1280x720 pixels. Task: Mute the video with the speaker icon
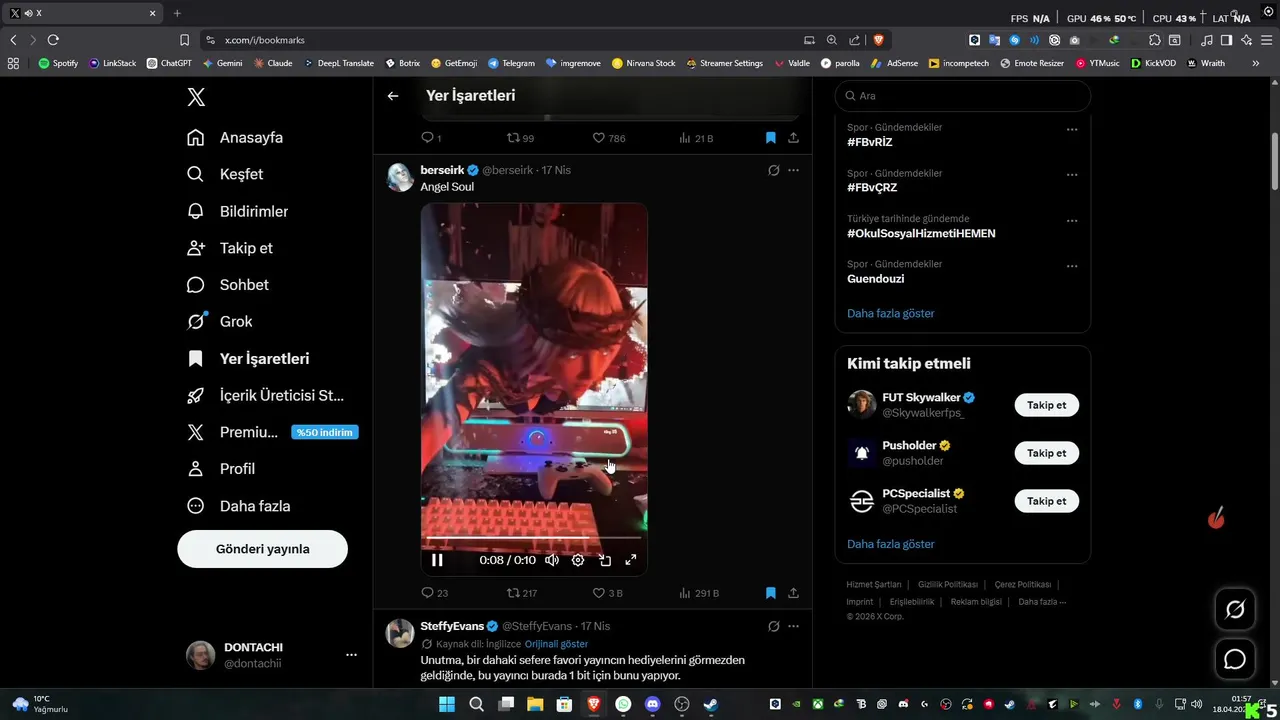pyautogui.click(x=552, y=560)
